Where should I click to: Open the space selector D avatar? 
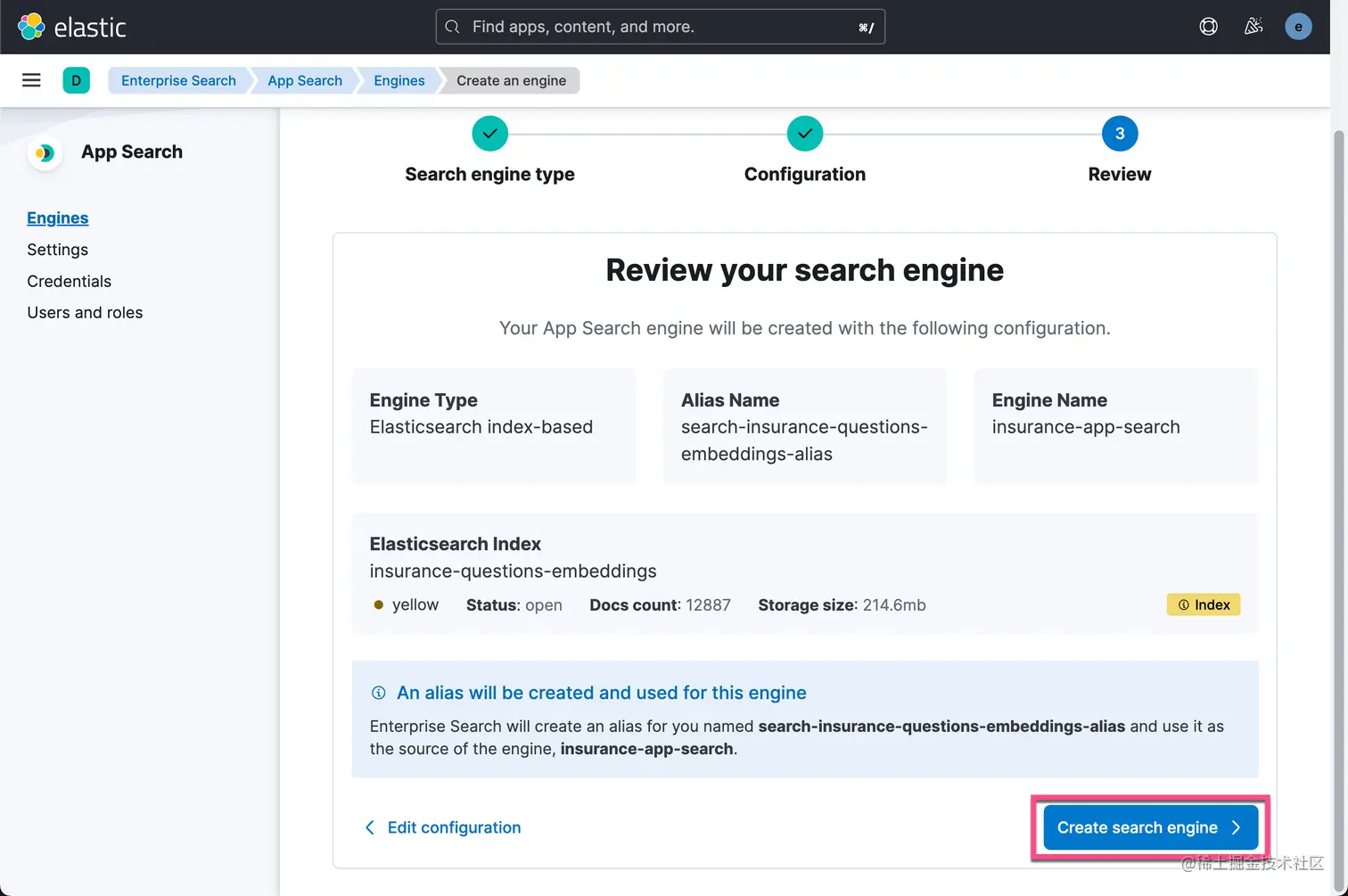click(x=76, y=80)
